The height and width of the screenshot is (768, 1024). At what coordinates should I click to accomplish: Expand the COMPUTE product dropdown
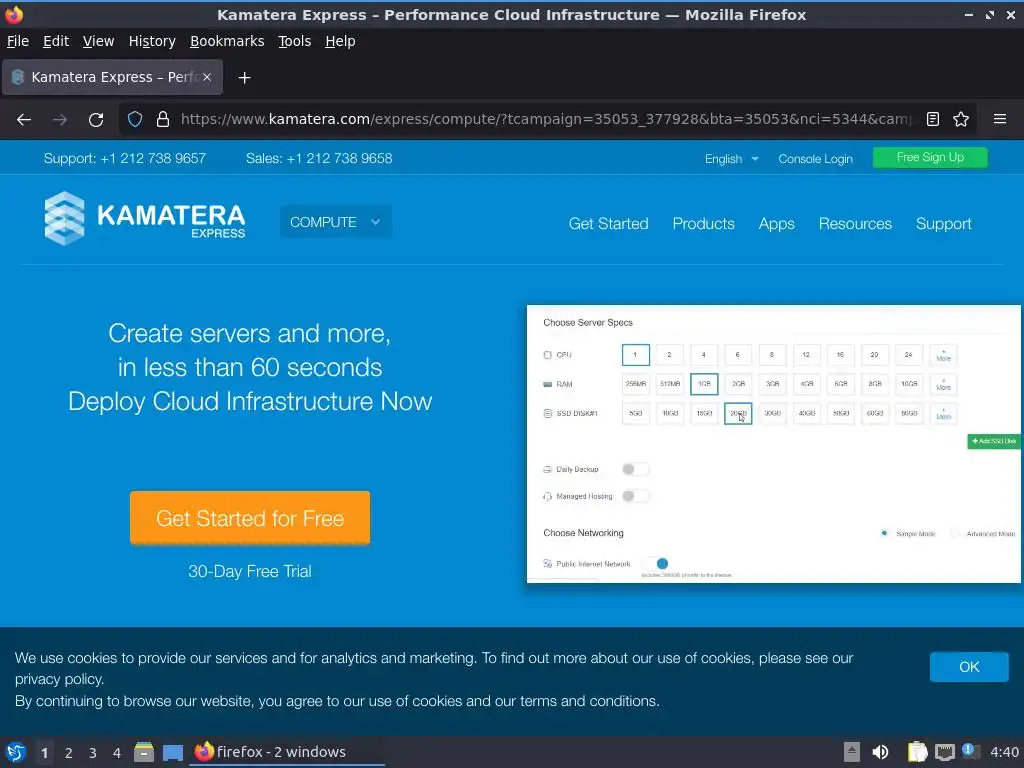pos(336,222)
